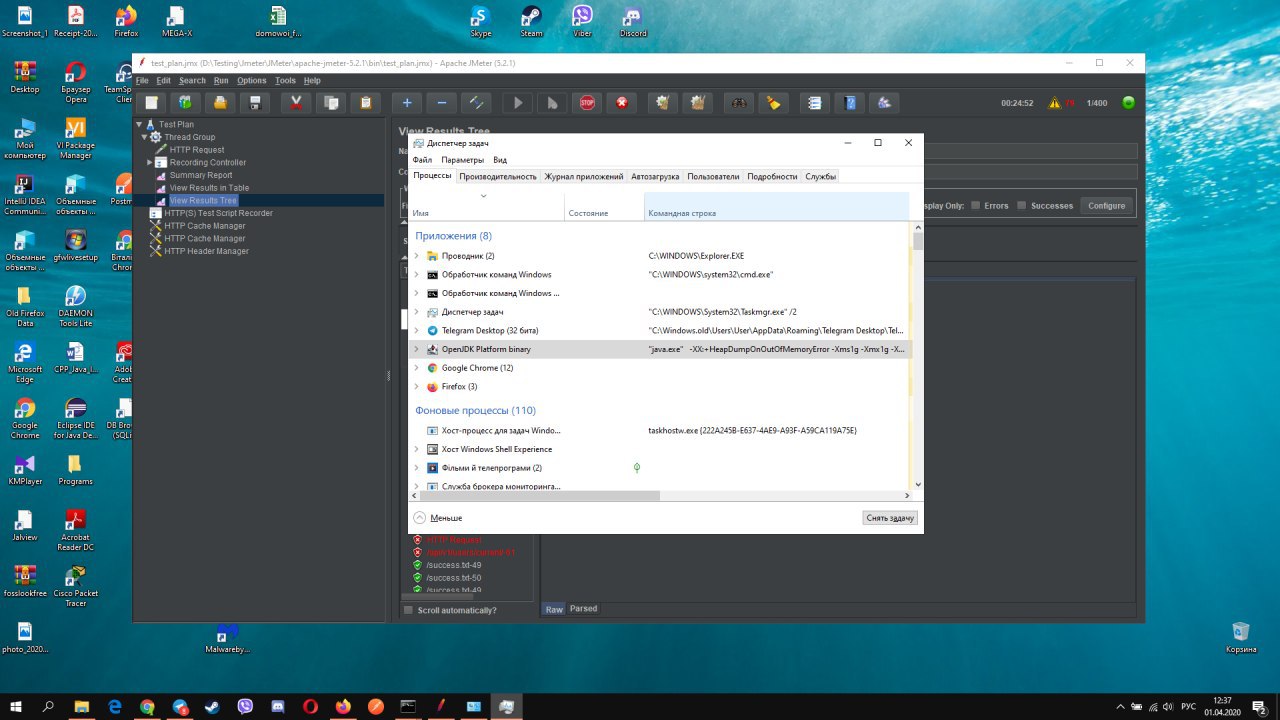Image resolution: width=1280 pixels, height=720 pixels.
Task: Click the Reset Search icon in JMeter toolbar
Action: [772, 102]
